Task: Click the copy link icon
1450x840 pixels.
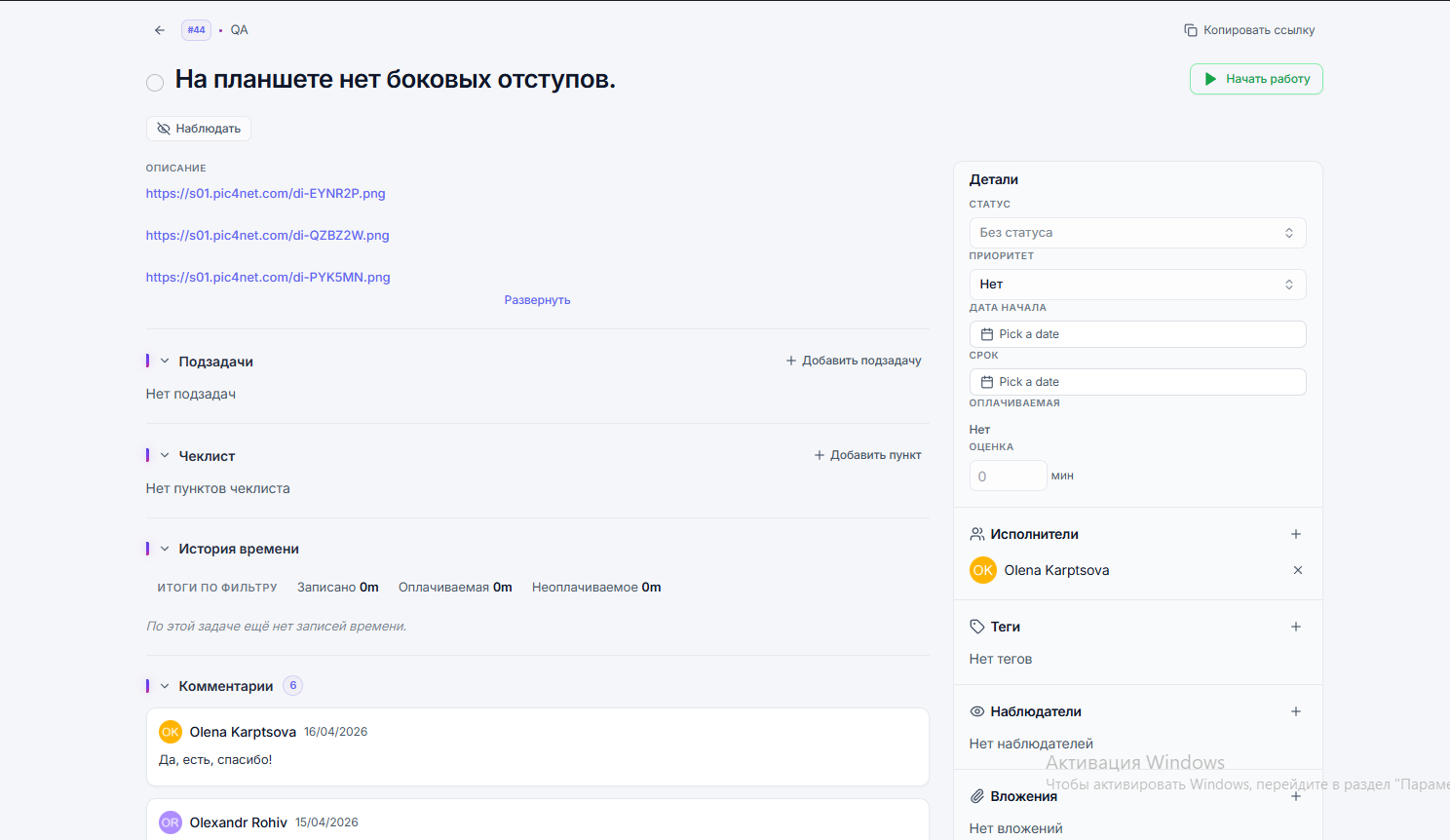Action: (x=1190, y=30)
